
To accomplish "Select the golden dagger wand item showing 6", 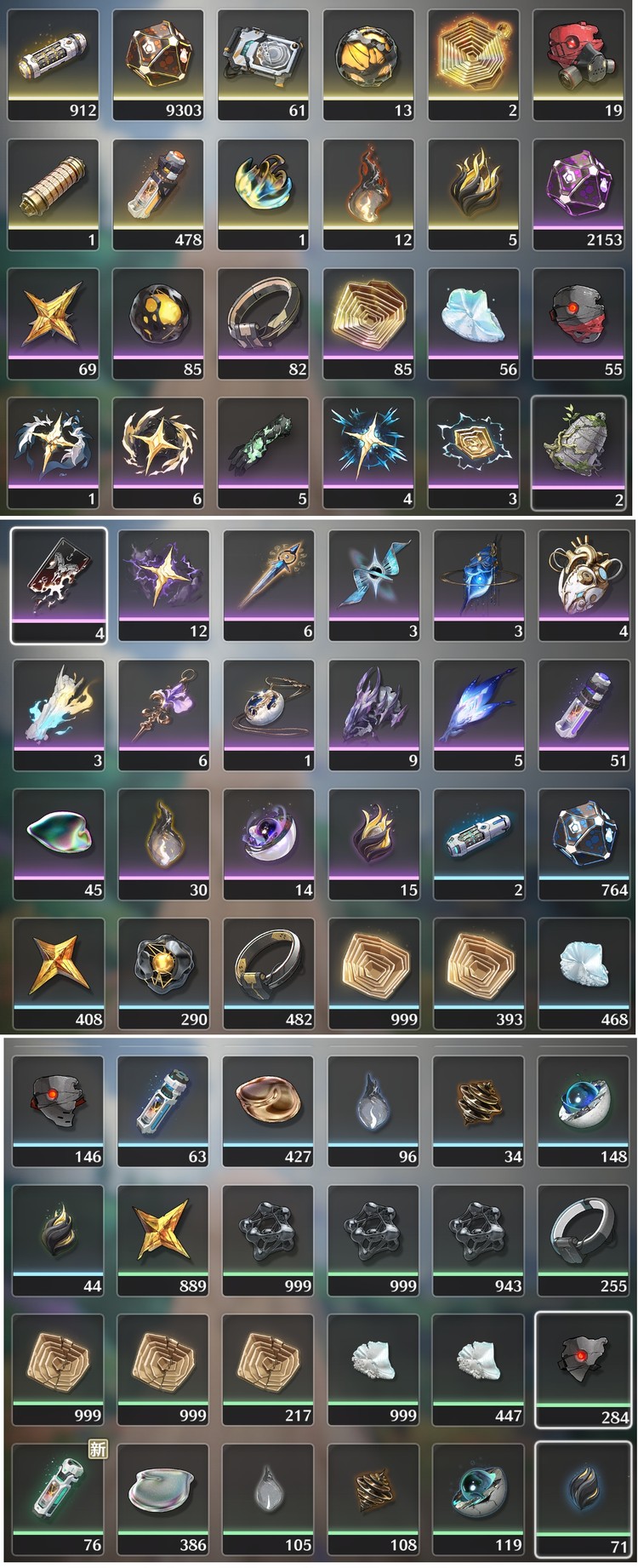I will pyautogui.click(x=267, y=585).
